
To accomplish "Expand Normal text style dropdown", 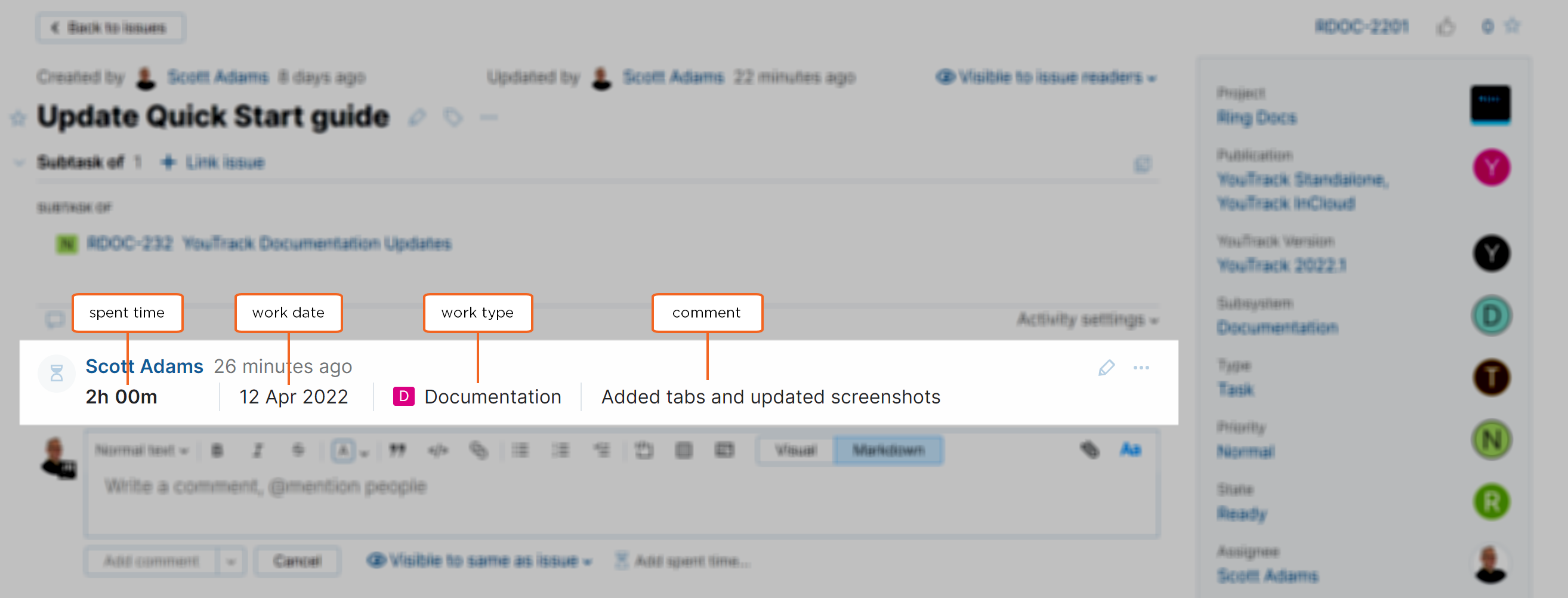I will 141,451.
